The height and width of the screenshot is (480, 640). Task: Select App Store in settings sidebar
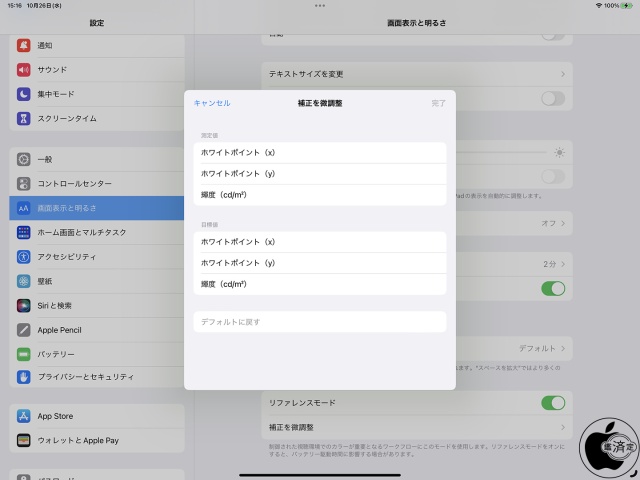pos(97,416)
